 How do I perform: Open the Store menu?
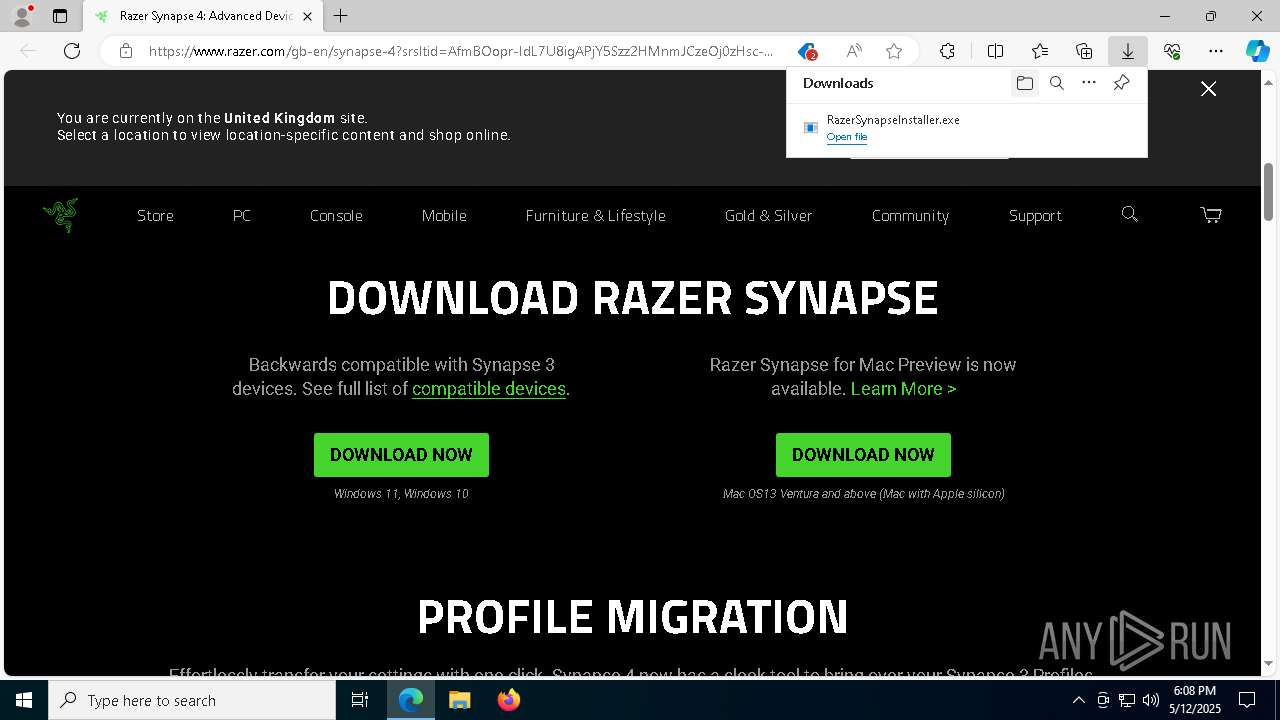coord(155,215)
